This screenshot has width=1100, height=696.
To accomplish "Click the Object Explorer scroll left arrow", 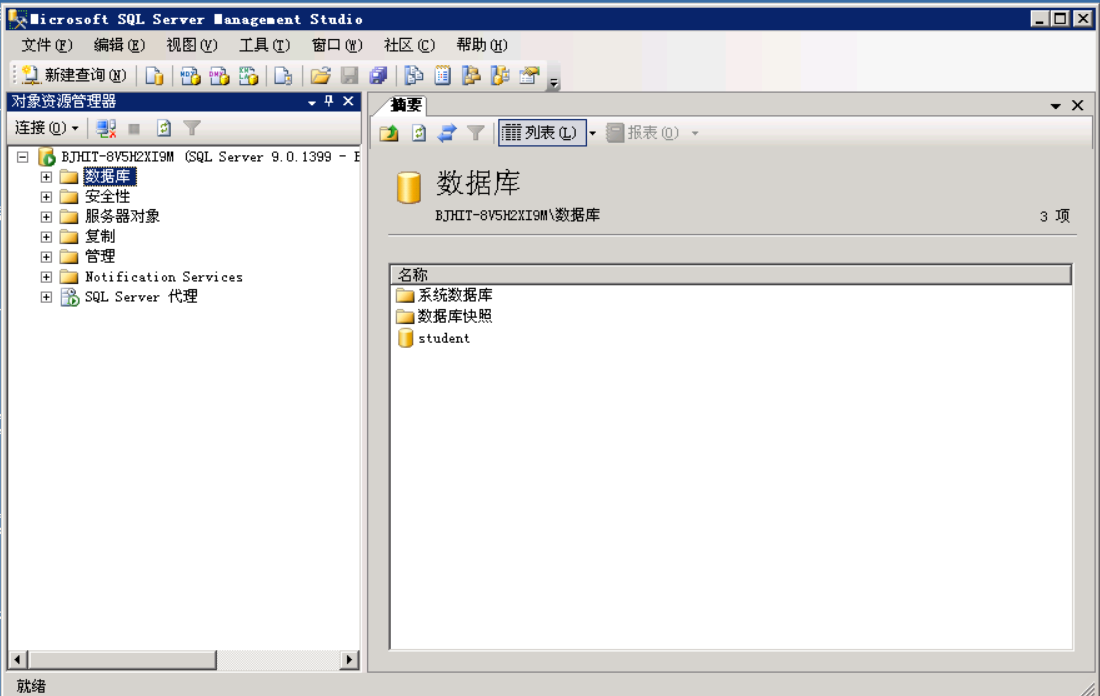I will point(18,660).
